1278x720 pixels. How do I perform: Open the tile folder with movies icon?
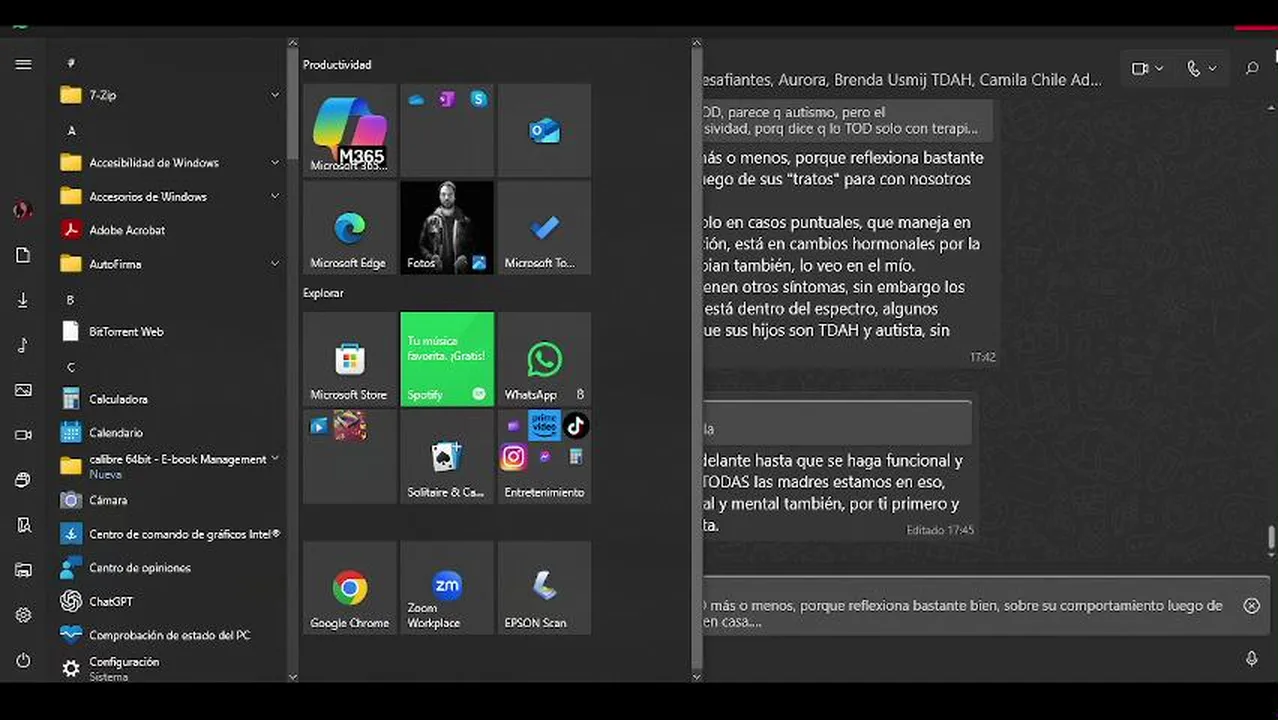349,457
